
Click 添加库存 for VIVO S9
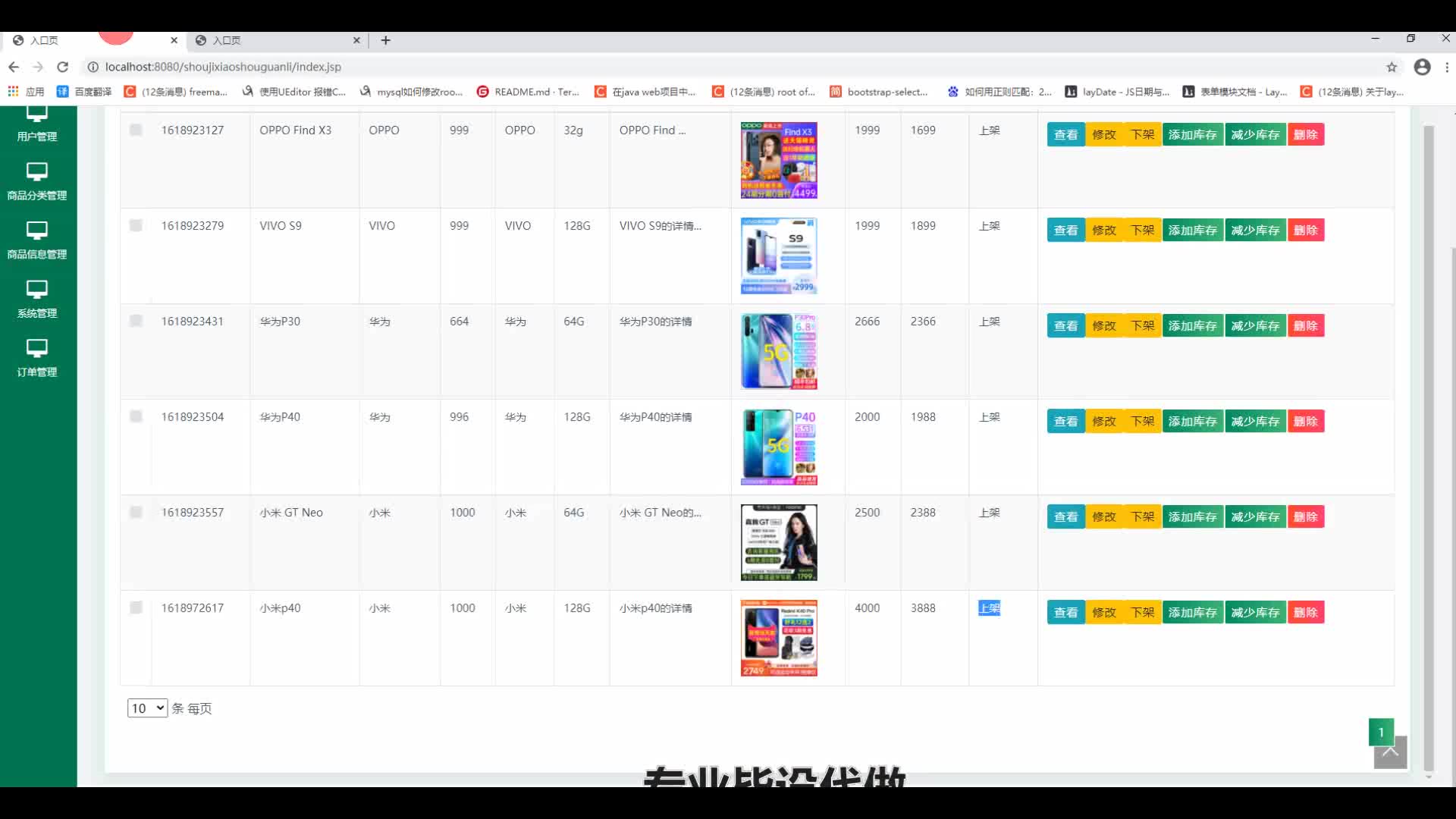click(x=1192, y=230)
